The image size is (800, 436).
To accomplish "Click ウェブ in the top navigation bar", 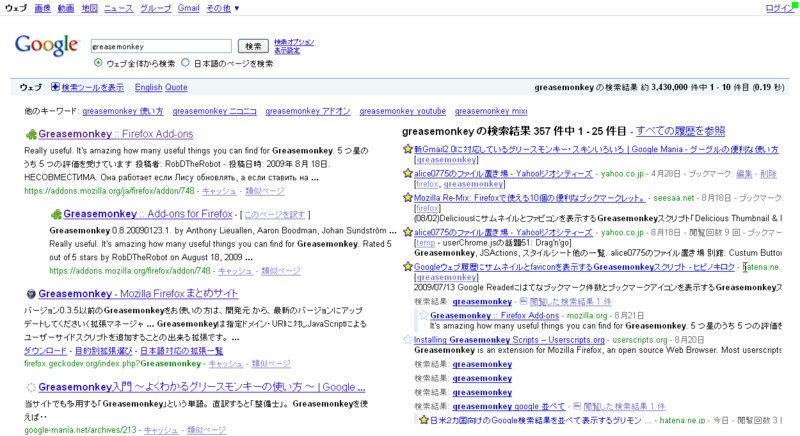I will click(16, 8).
